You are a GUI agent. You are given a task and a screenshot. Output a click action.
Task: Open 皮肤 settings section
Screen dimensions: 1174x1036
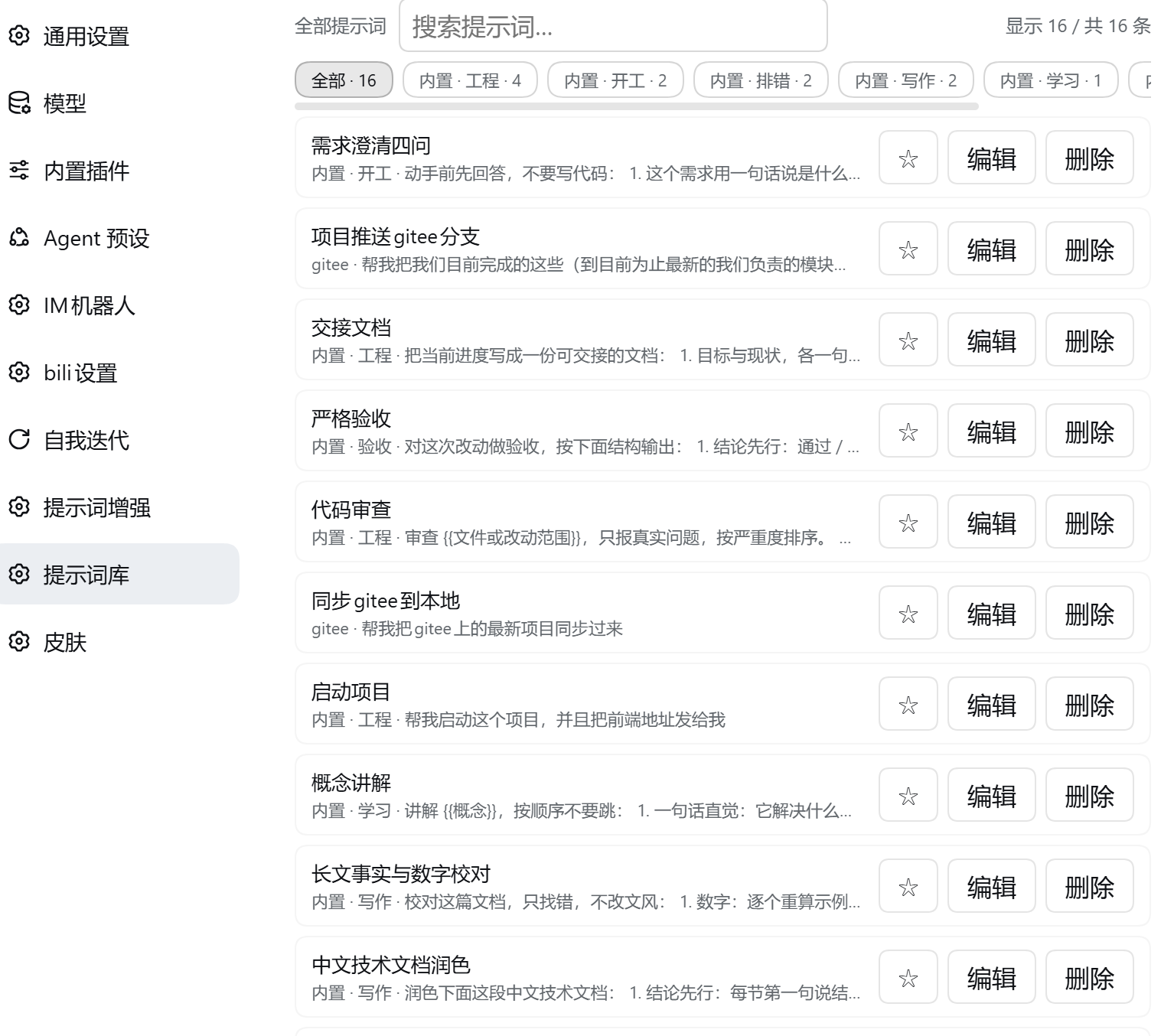pyautogui.click(x=119, y=641)
